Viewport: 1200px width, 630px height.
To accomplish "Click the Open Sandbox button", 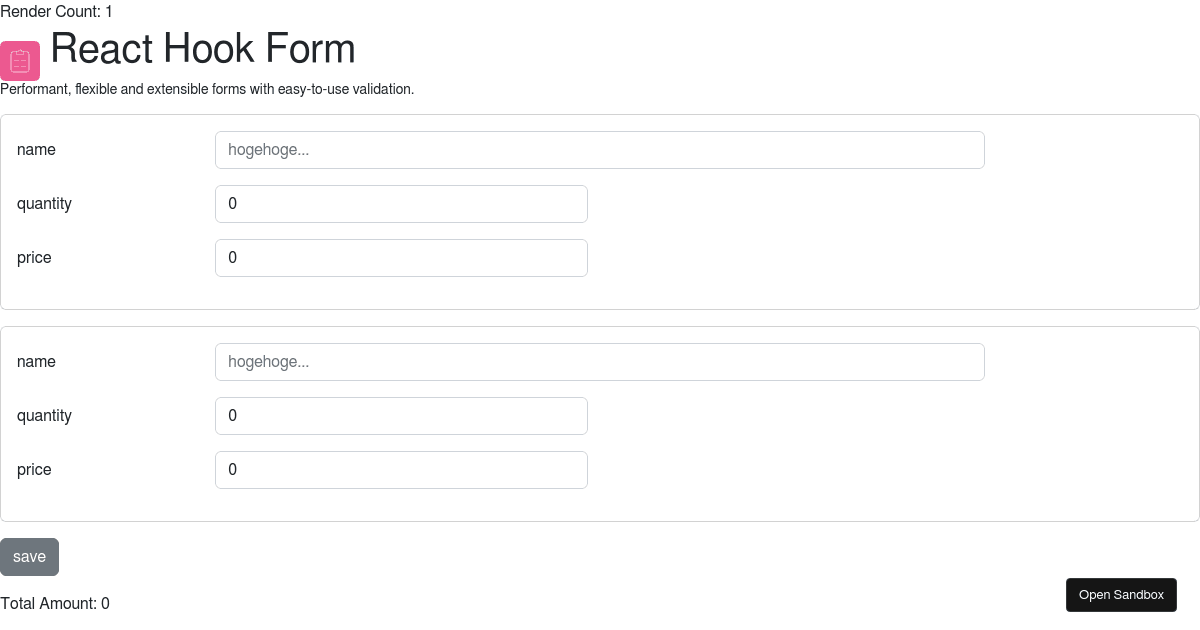I will pyautogui.click(x=1121, y=594).
